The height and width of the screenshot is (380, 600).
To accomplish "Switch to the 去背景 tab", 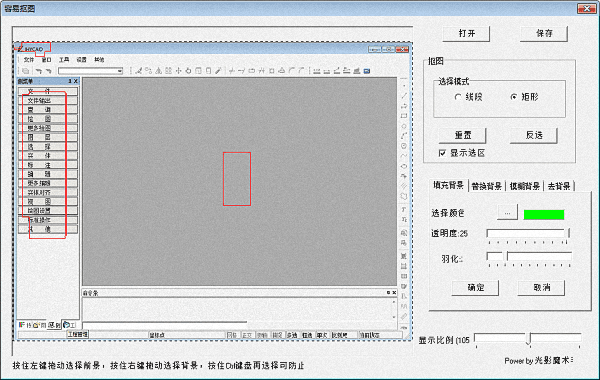I will point(559,186).
